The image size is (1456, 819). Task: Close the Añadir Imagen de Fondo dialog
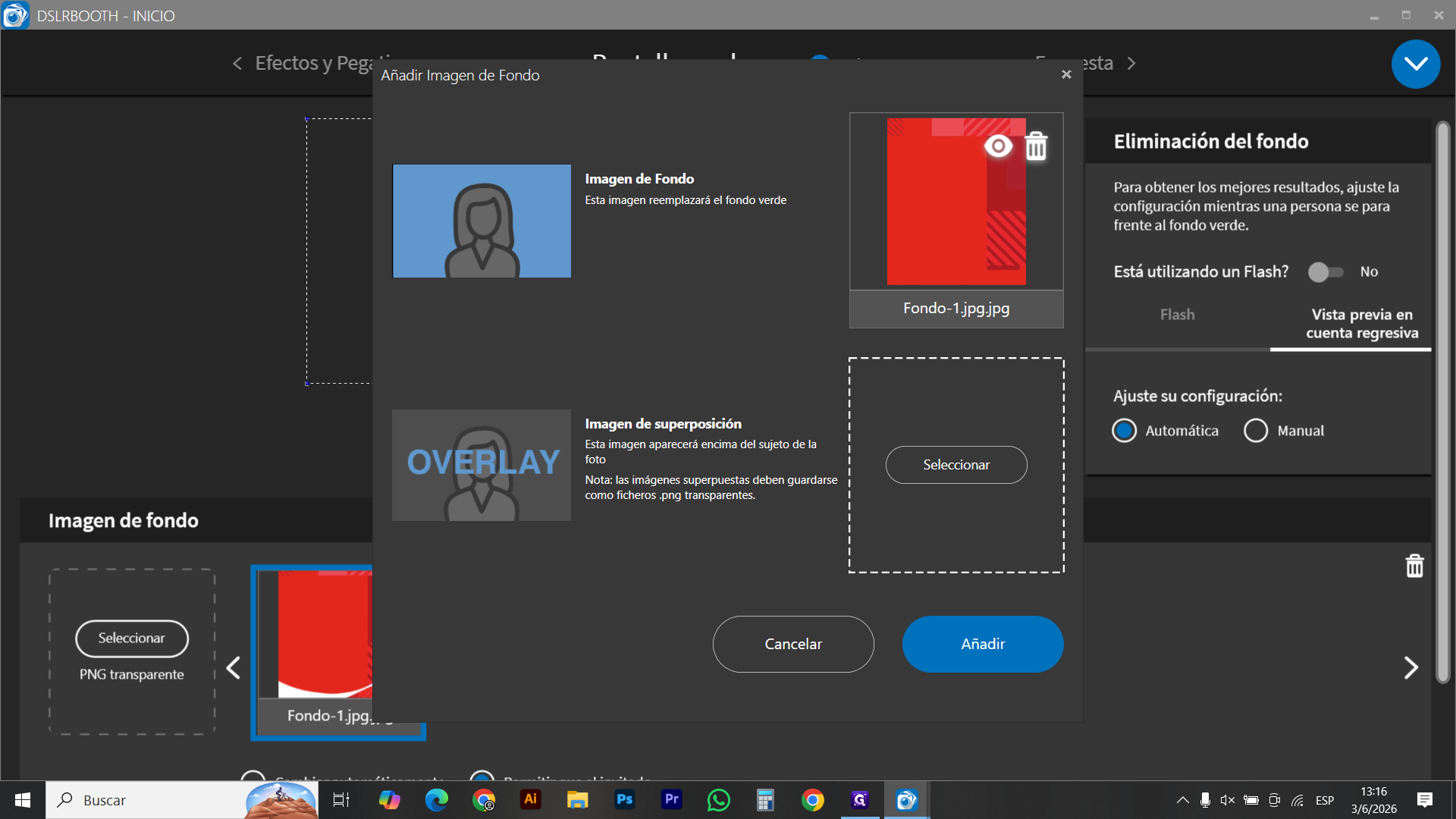1066,74
